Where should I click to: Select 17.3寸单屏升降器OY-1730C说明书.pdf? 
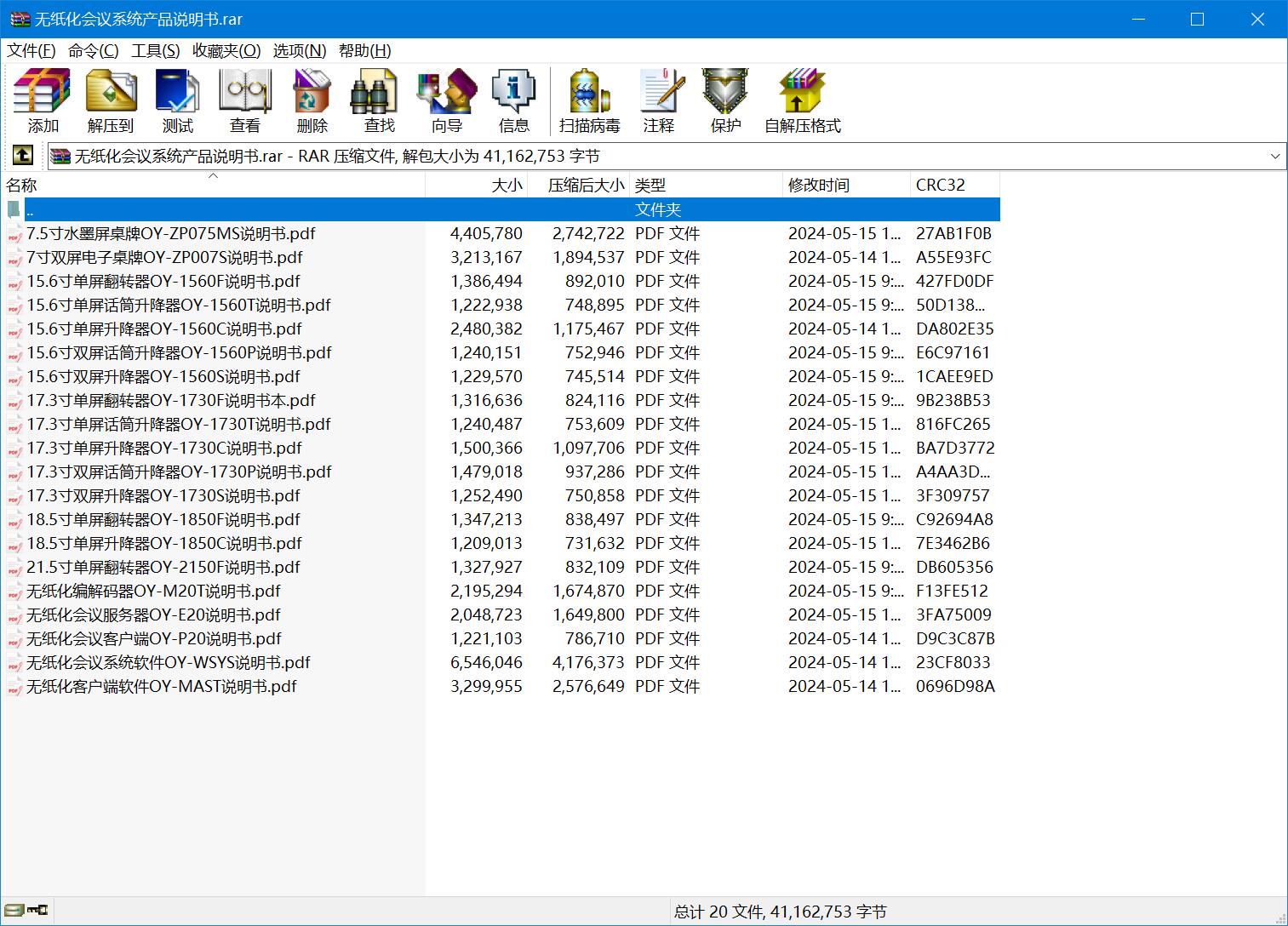pos(501,448)
